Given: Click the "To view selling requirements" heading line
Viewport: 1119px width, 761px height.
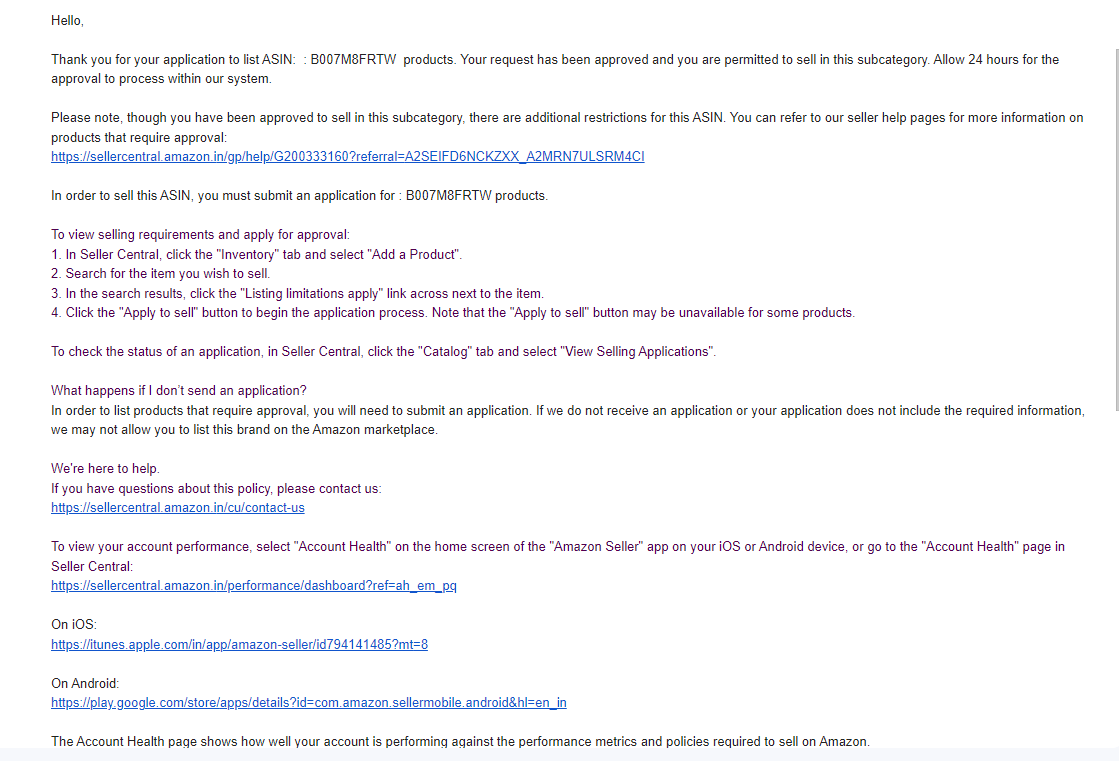Looking at the screenshot, I should (x=200, y=234).
